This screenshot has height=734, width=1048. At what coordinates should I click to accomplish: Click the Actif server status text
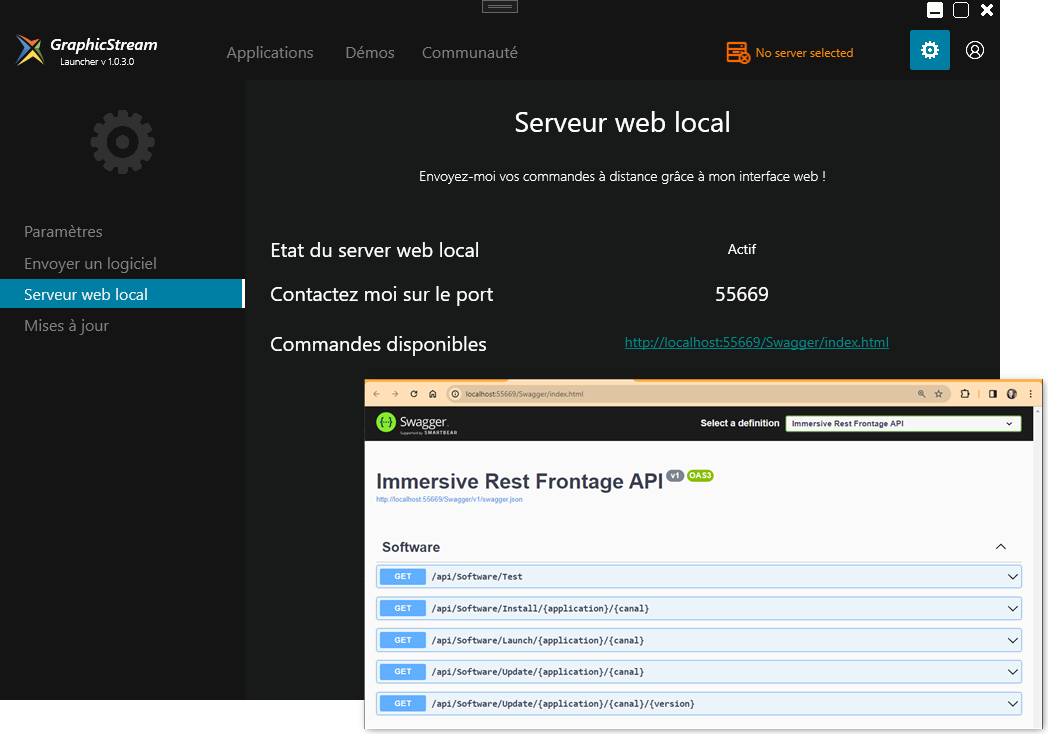(x=742, y=249)
